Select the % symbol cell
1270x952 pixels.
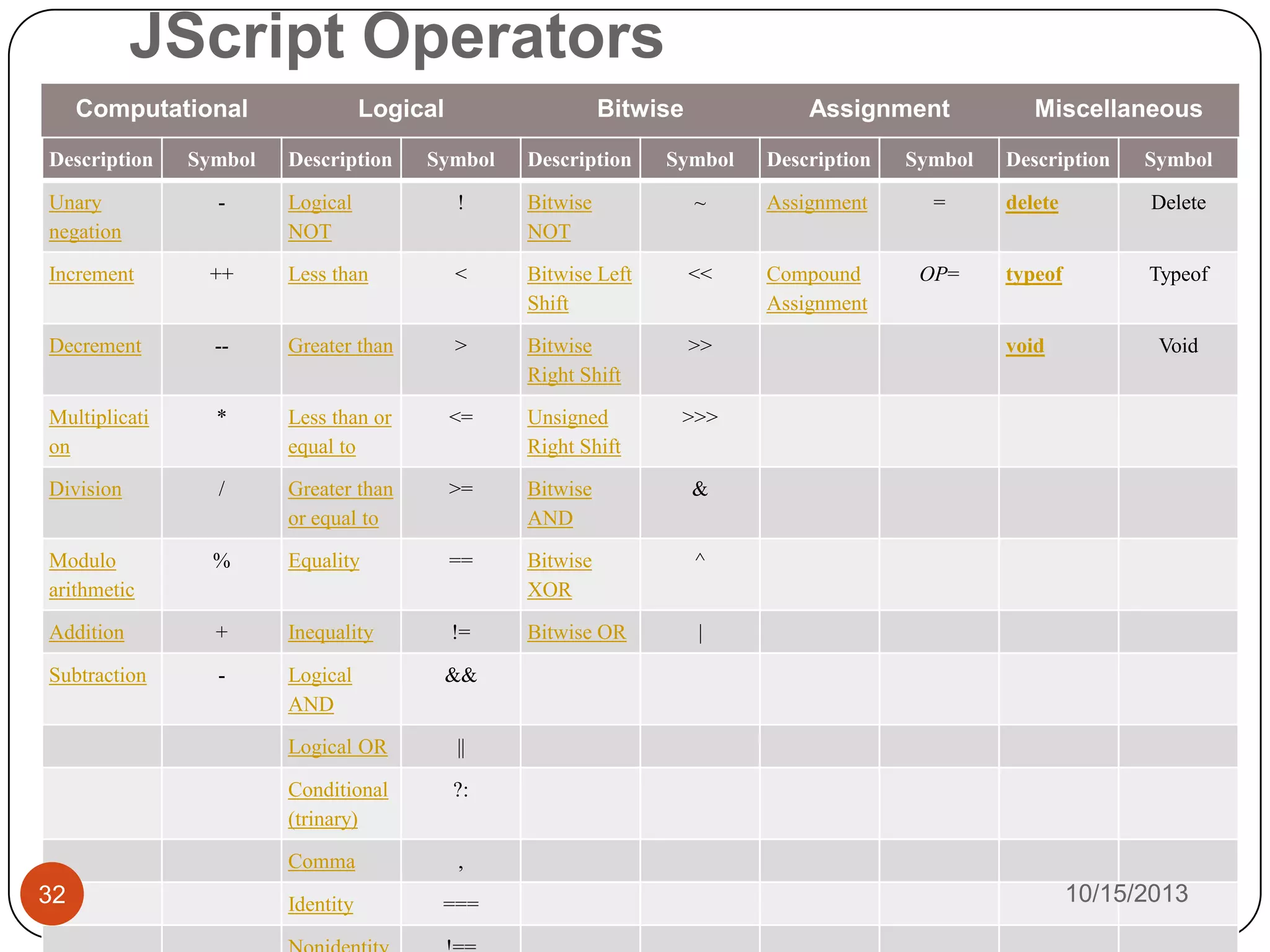(221, 575)
